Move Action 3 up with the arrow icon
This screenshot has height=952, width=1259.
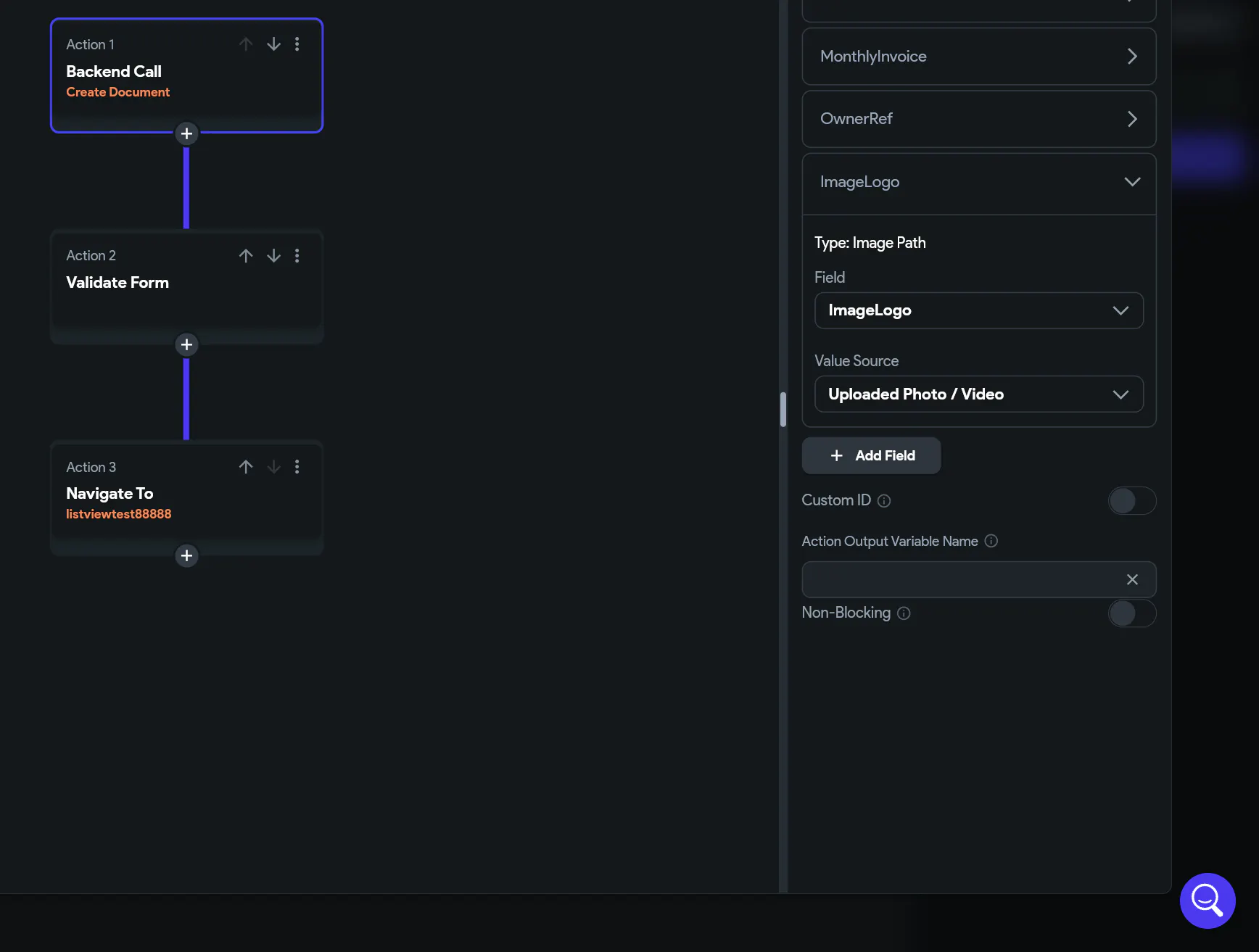[x=246, y=467]
